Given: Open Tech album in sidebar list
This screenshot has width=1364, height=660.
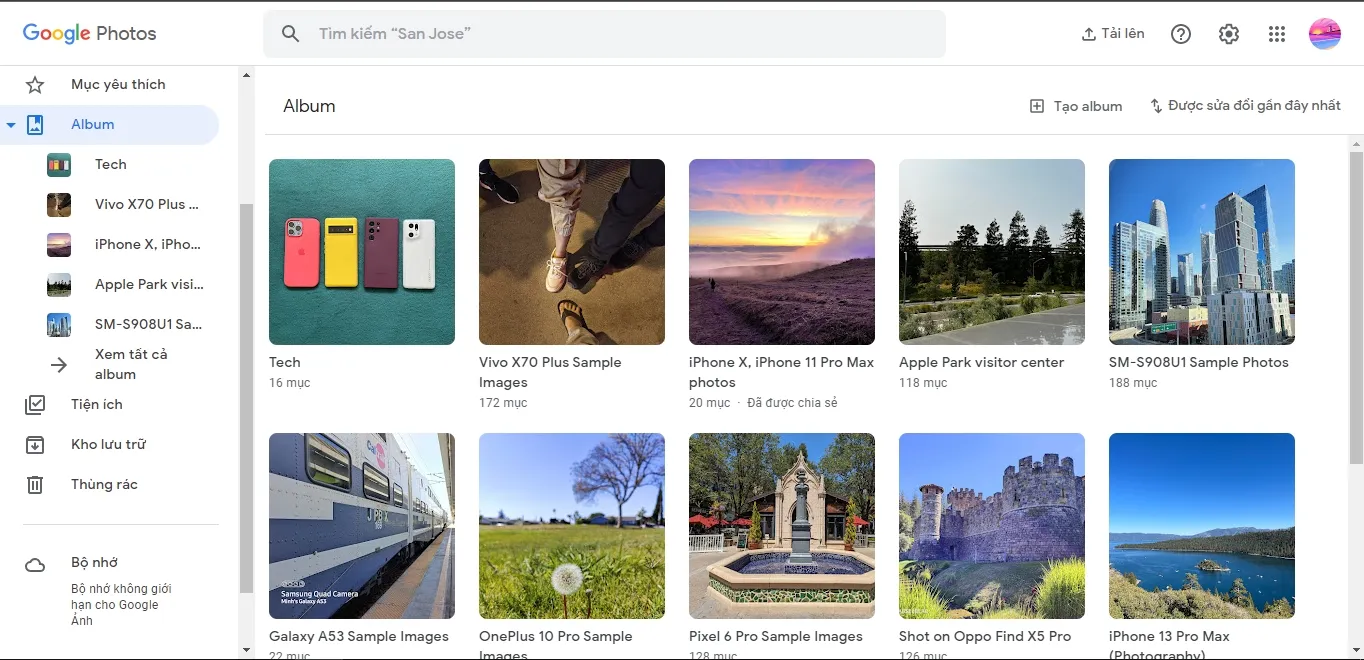Looking at the screenshot, I should pos(110,165).
